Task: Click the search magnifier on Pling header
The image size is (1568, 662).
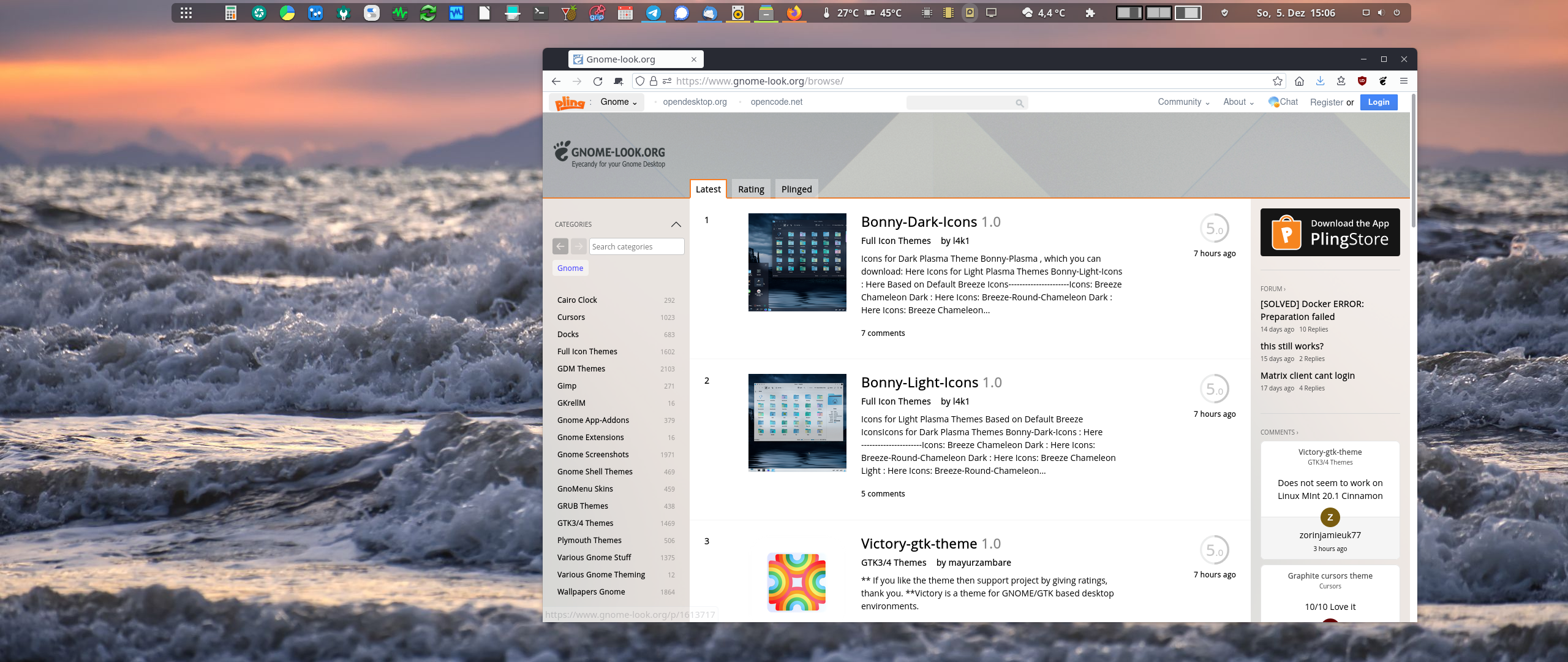Action: click(x=1019, y=103)
